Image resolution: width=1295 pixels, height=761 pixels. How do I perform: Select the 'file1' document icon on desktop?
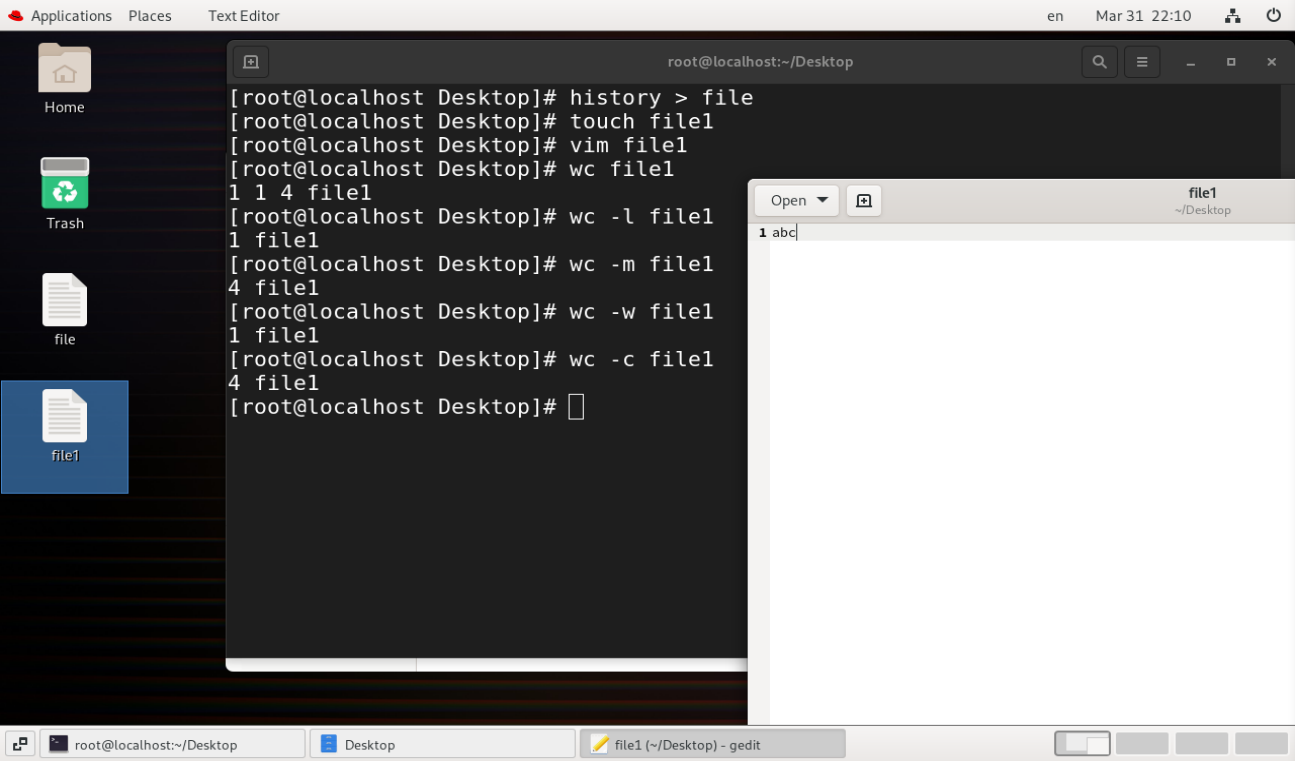(64, 416)
